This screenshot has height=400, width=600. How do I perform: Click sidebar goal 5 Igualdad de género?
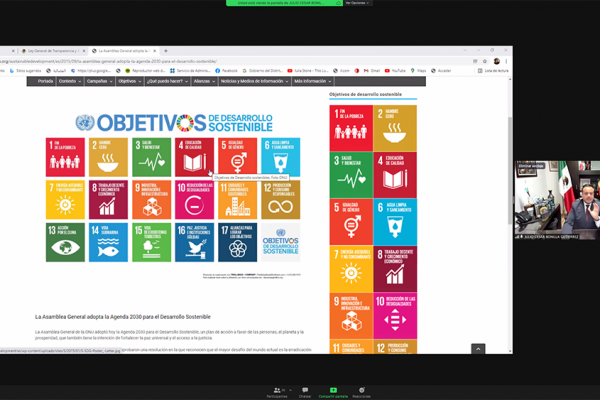(x=351, y=222)
